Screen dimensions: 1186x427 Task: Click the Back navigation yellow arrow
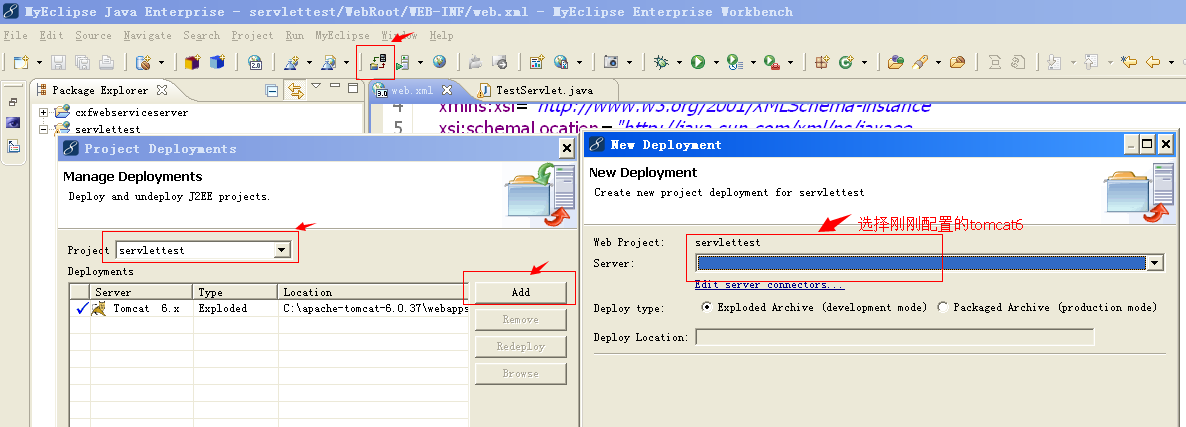pos(1153,63)
